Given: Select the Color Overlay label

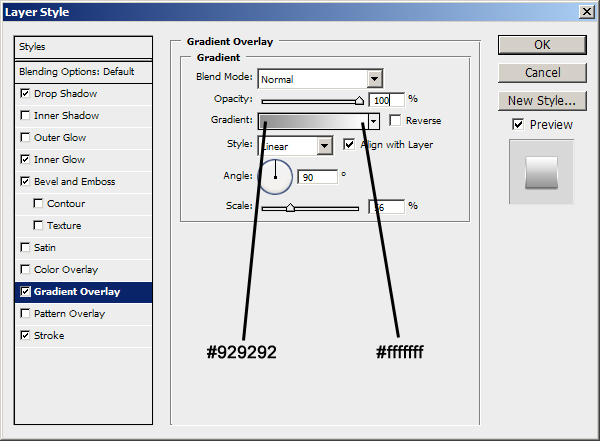Looking at the screenshot, I should click(66, 270).
